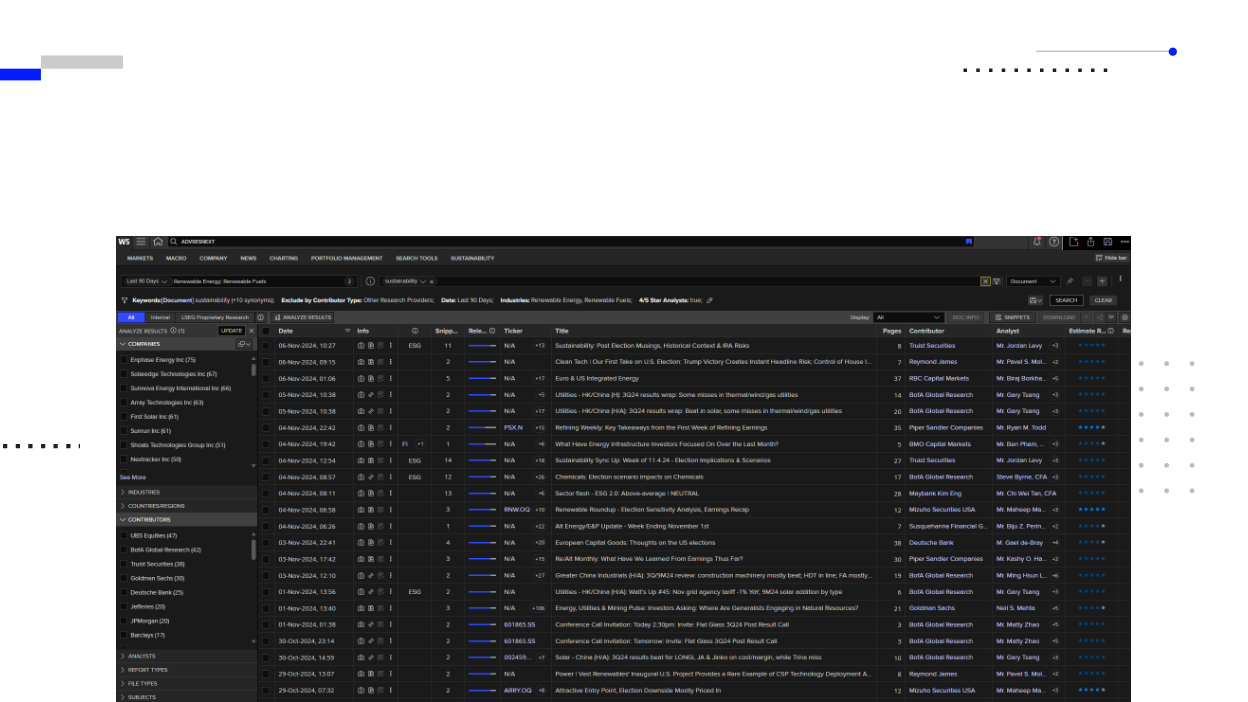This screenshot has height=702, width=1248.
Task: Open the help question mark icon
Action: point(1054,241)
